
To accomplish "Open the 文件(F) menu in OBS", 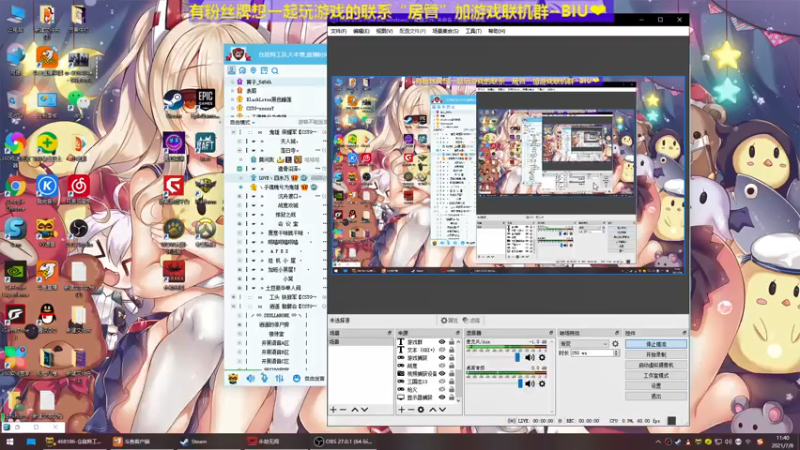I will (338, 31).
